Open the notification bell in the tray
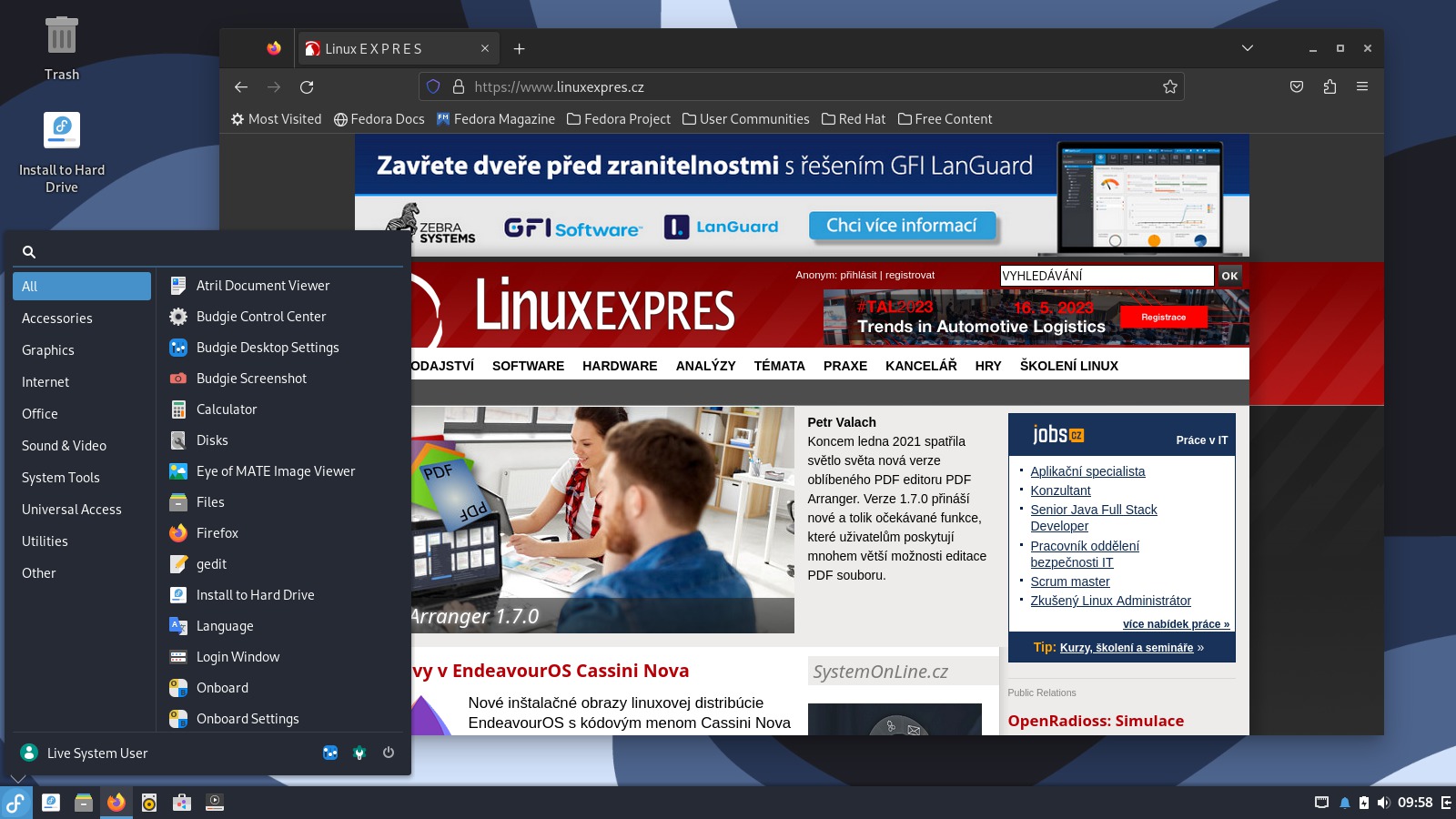 pyautogui.click(x=1344, y=803)
